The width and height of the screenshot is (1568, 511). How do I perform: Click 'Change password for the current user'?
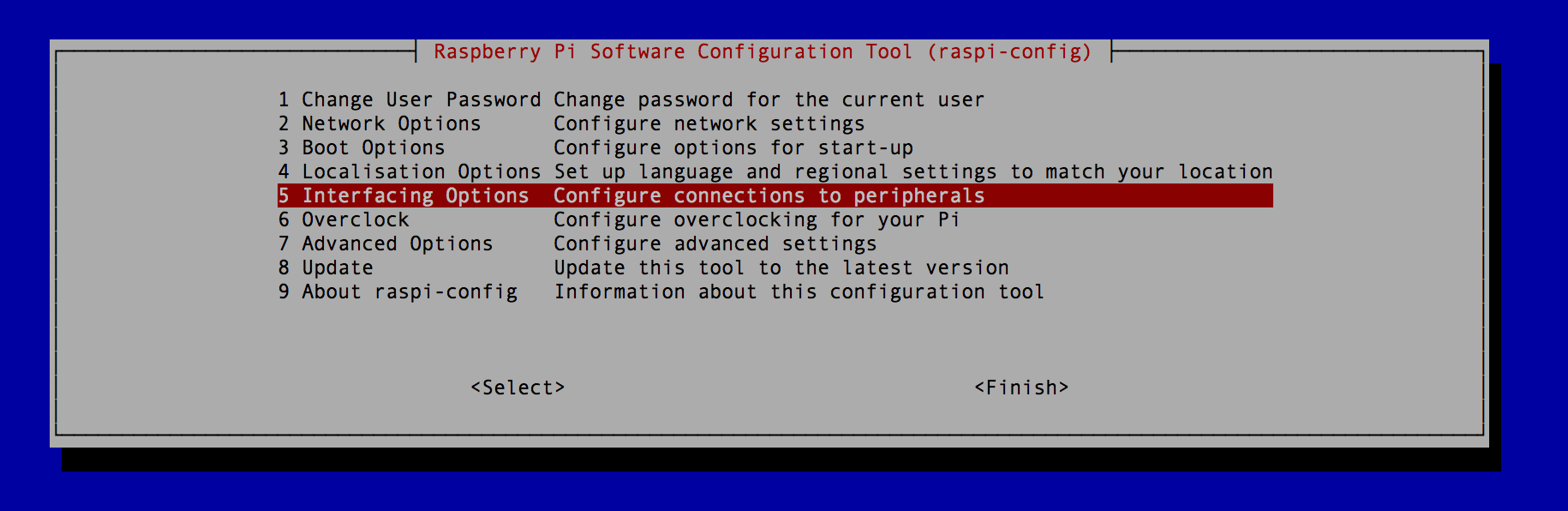(769, 100)
